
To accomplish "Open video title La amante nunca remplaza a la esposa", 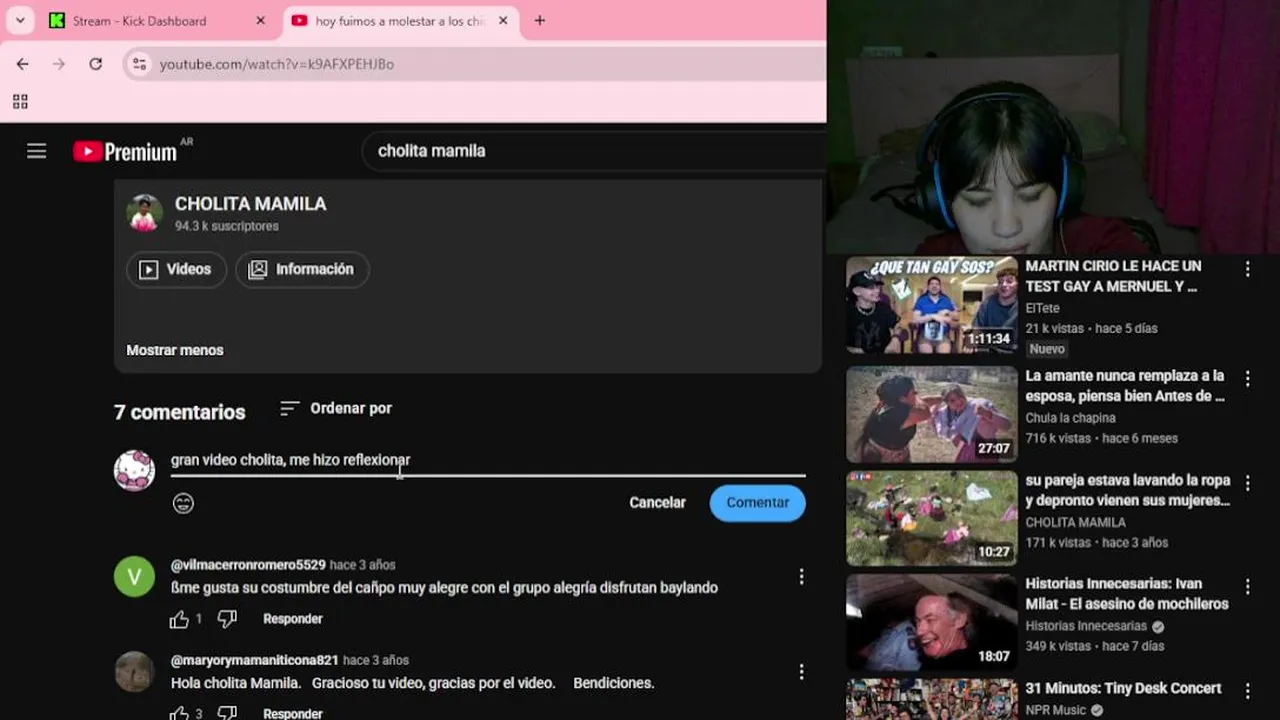I will point(1125,386).
